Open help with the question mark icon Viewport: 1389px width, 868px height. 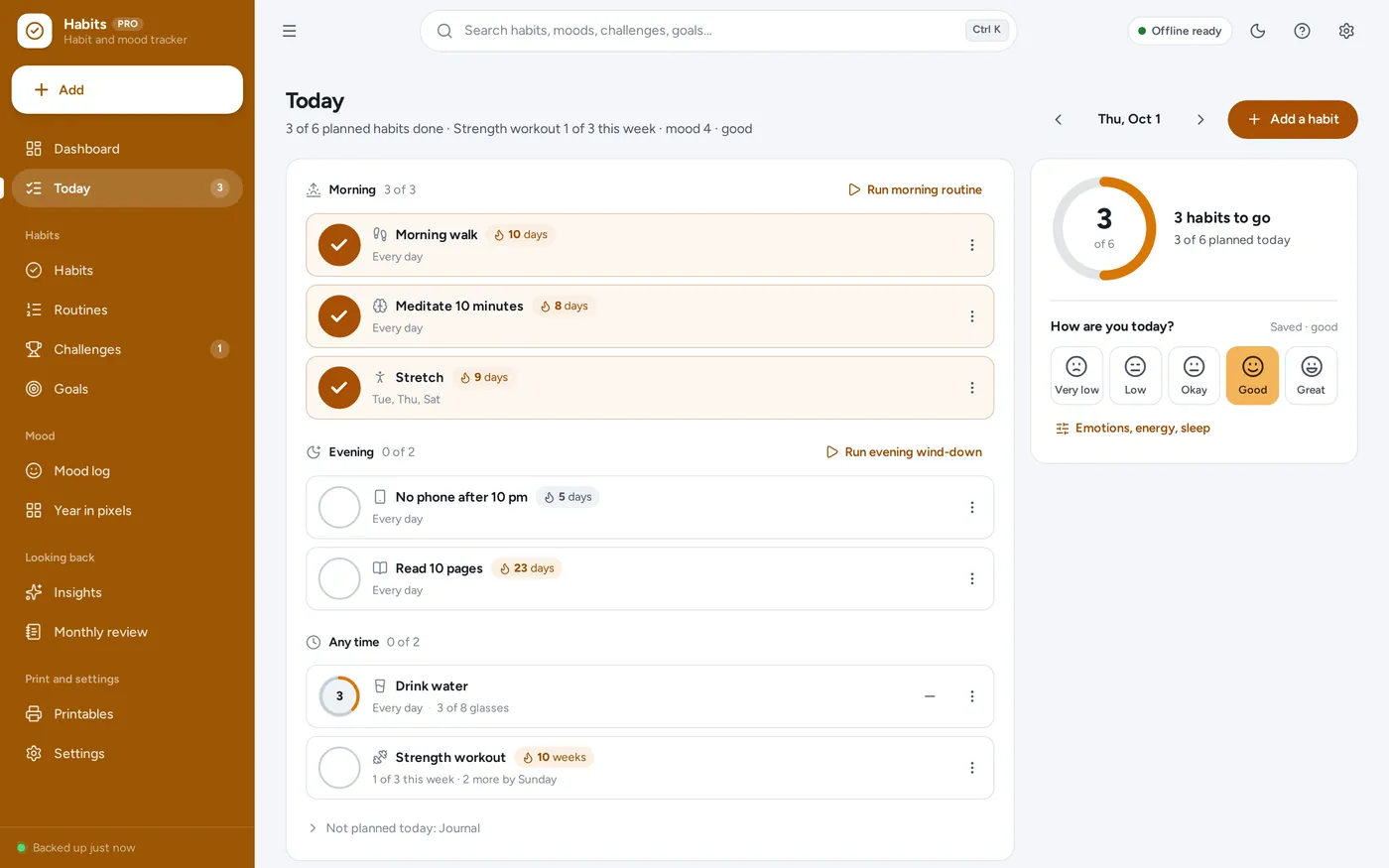click(x=1303, y=31)
